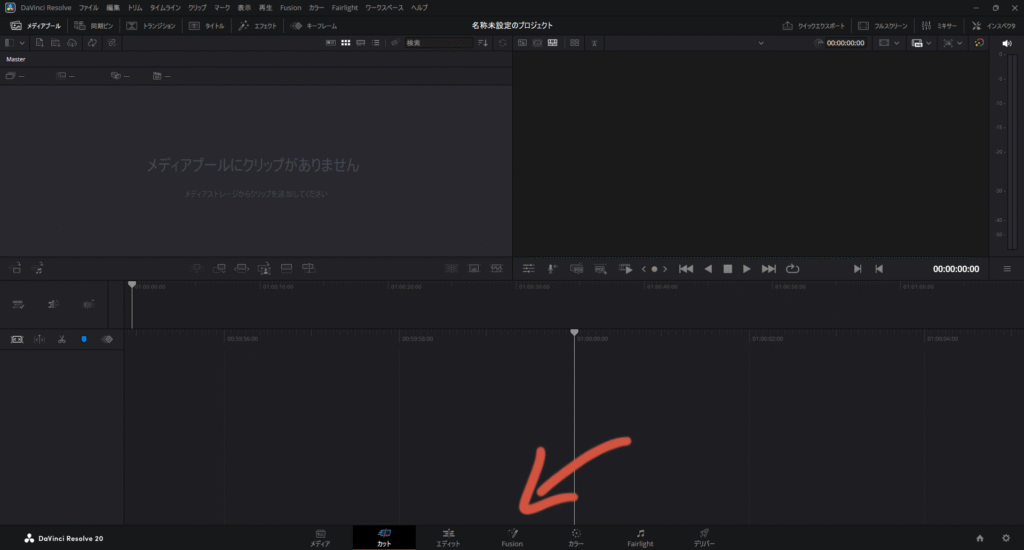
Task: Toggle the loop playback icon
Action: 793,269
